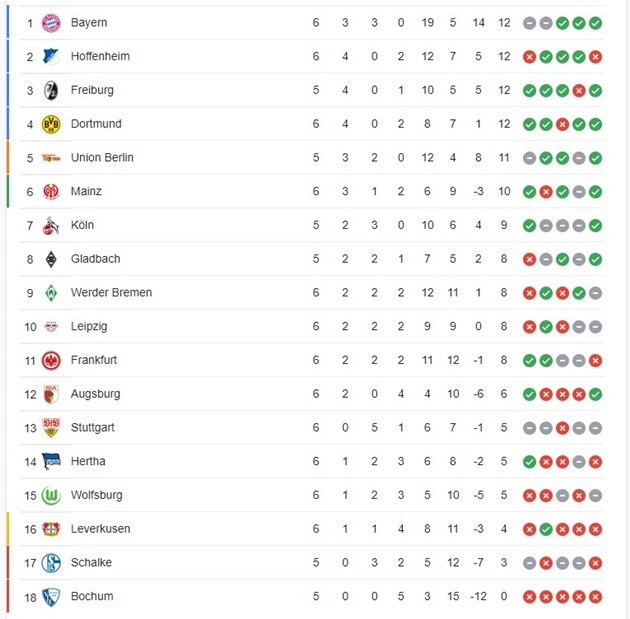The height and width of the screenshot is (619, 630).
Task: Open the Frankfurt team link
Action: (x=94, y=360)
